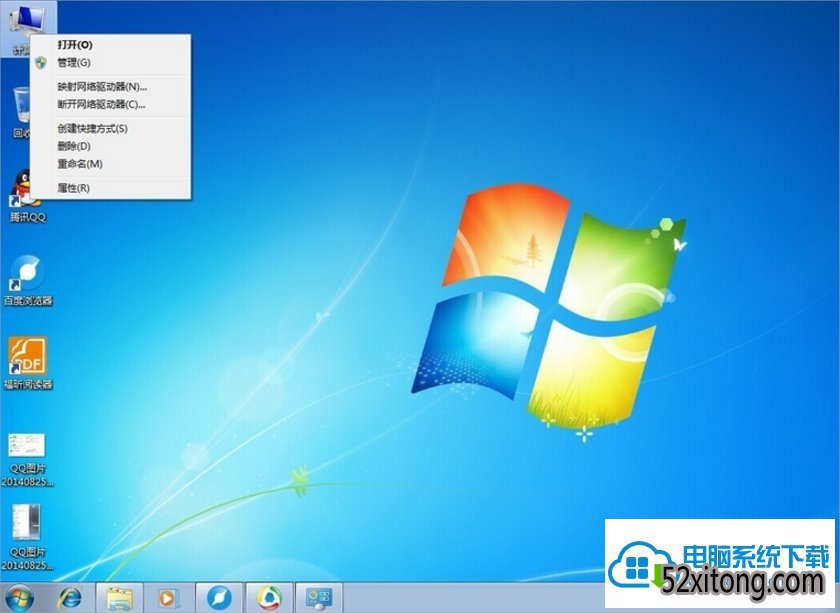Select the 福昕阅读器 PDF shortcut
The width and height of the screenshot is (840, 613).
coord(28,363)
